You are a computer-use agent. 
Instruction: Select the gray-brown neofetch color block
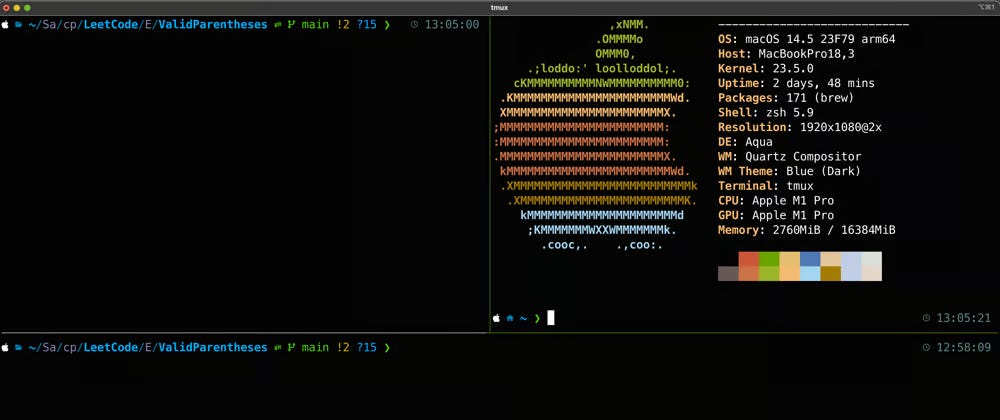tap(728, 273)
